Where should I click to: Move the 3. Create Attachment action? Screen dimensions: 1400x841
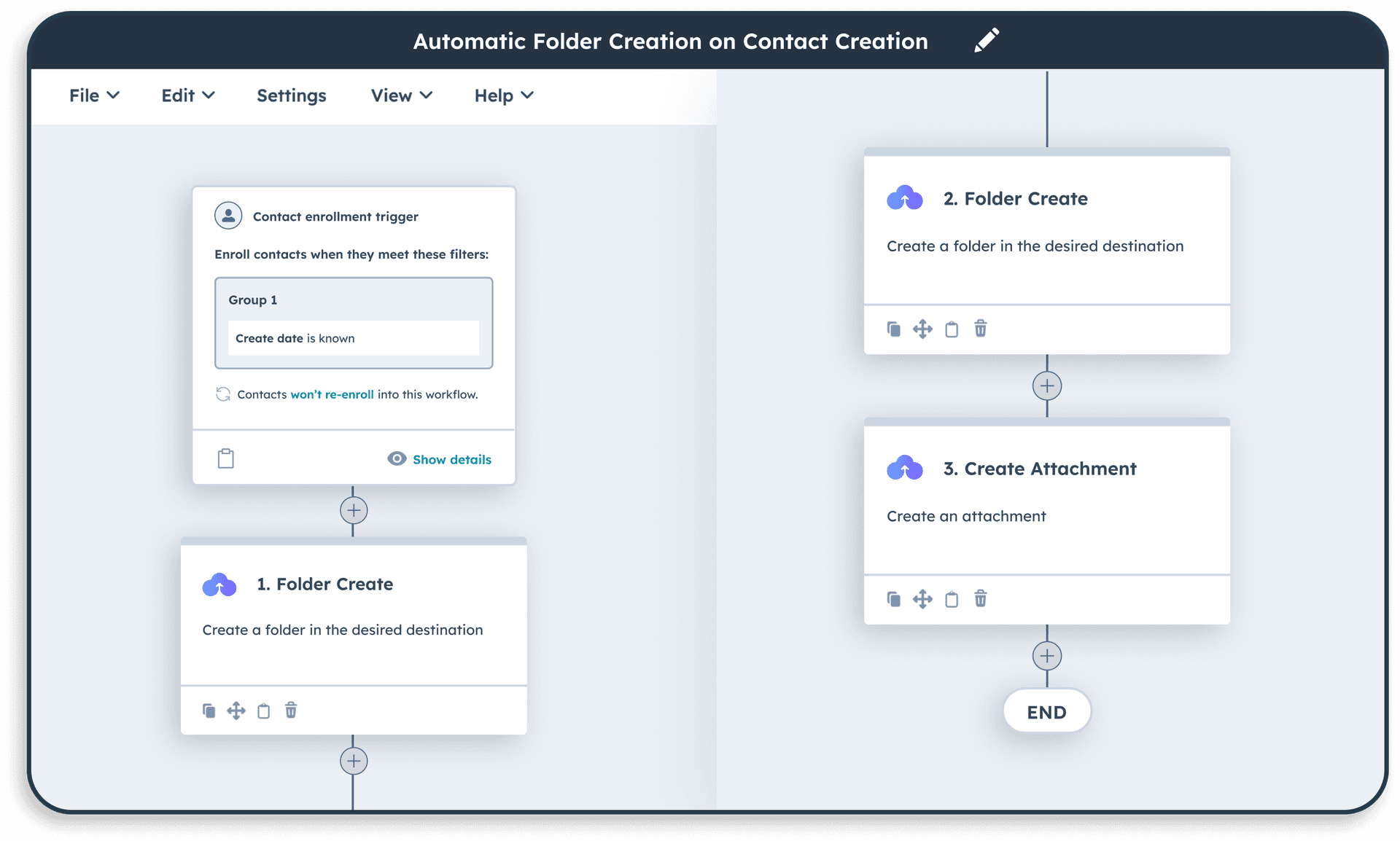[922, 599]
